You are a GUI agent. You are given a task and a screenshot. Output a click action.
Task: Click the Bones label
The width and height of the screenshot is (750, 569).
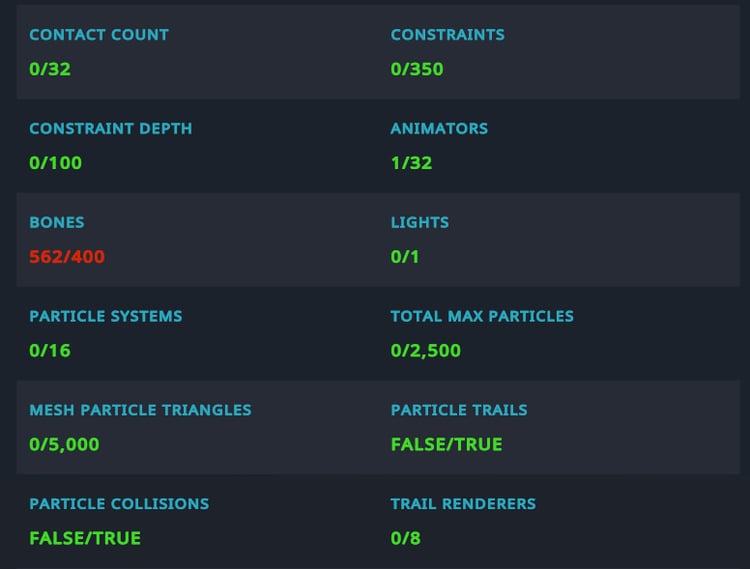click(x=57, y=223)
